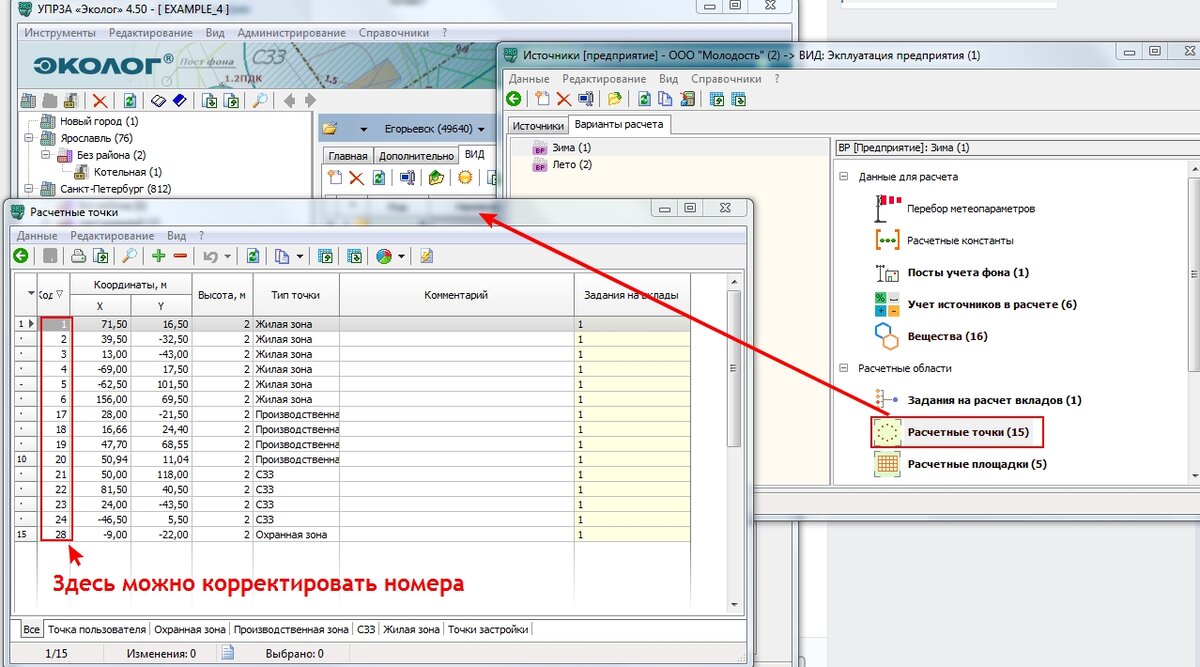The height and width of the screenshot is (667, 1200).
Task: Click the red X delete icon in main УПРЗА toolbar
Action: (100, 100)
